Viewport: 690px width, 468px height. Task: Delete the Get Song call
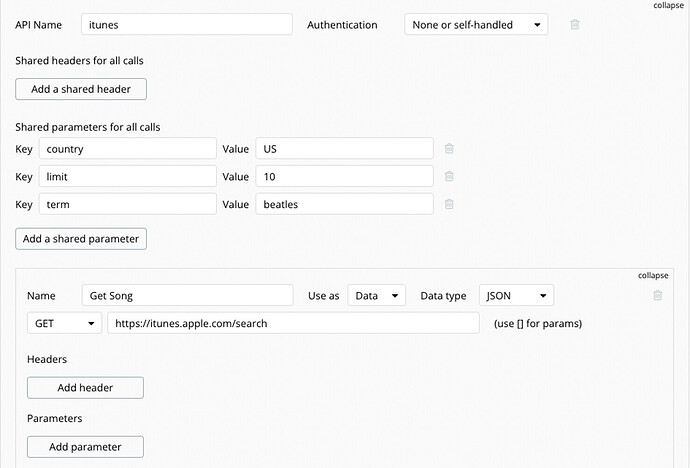(657, 296)
